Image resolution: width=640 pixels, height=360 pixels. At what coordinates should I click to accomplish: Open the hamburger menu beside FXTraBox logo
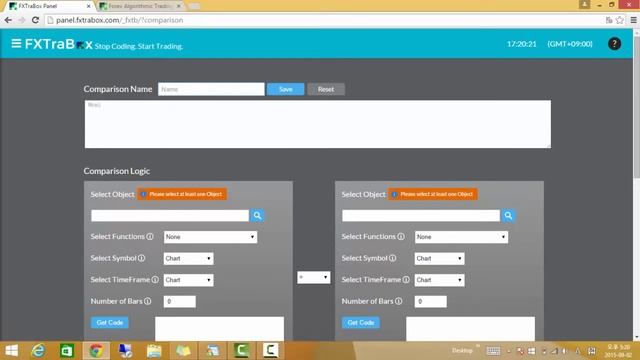coord(16,43)
